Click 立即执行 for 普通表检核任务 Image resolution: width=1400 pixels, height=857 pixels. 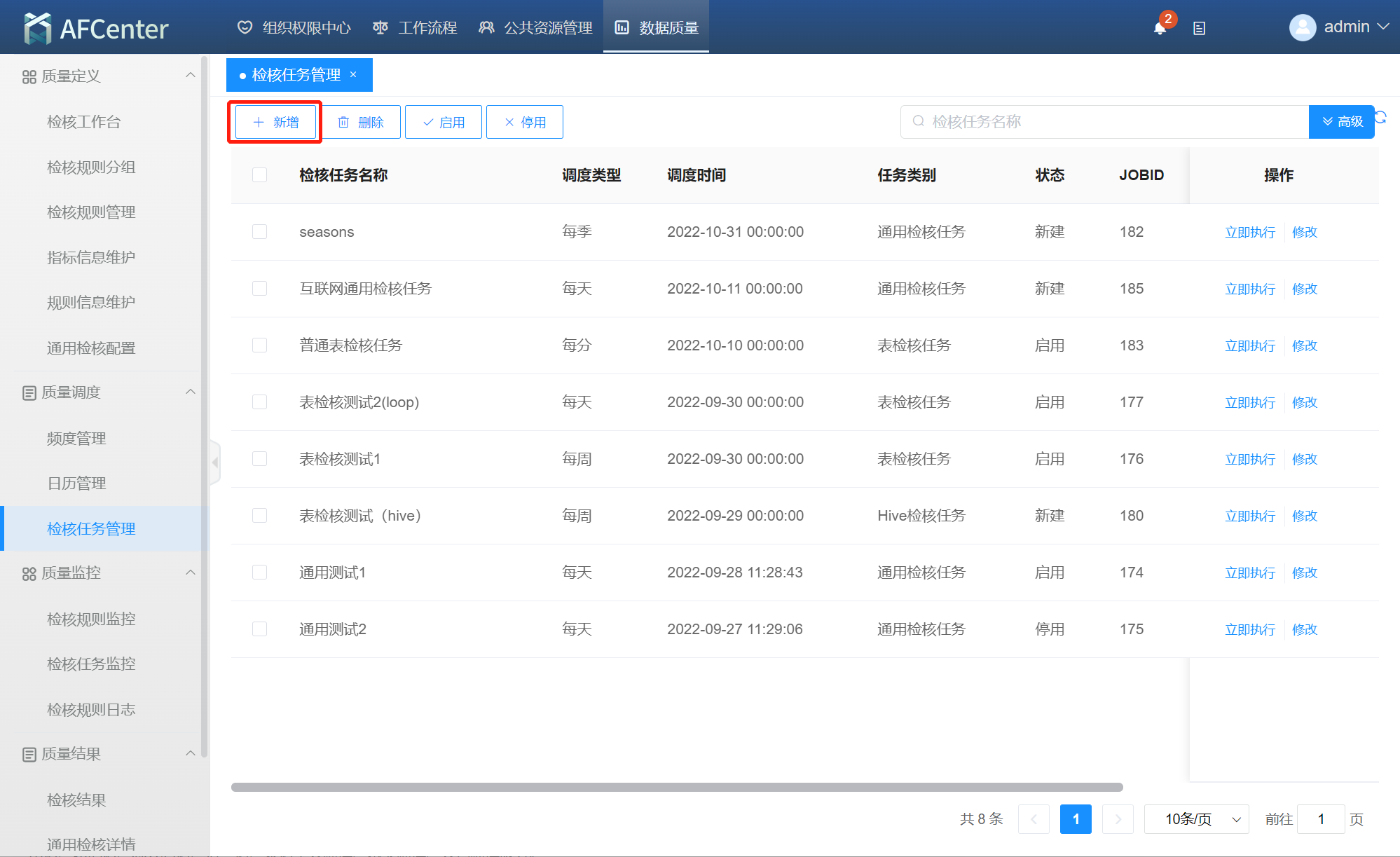tap(1249, 345)
